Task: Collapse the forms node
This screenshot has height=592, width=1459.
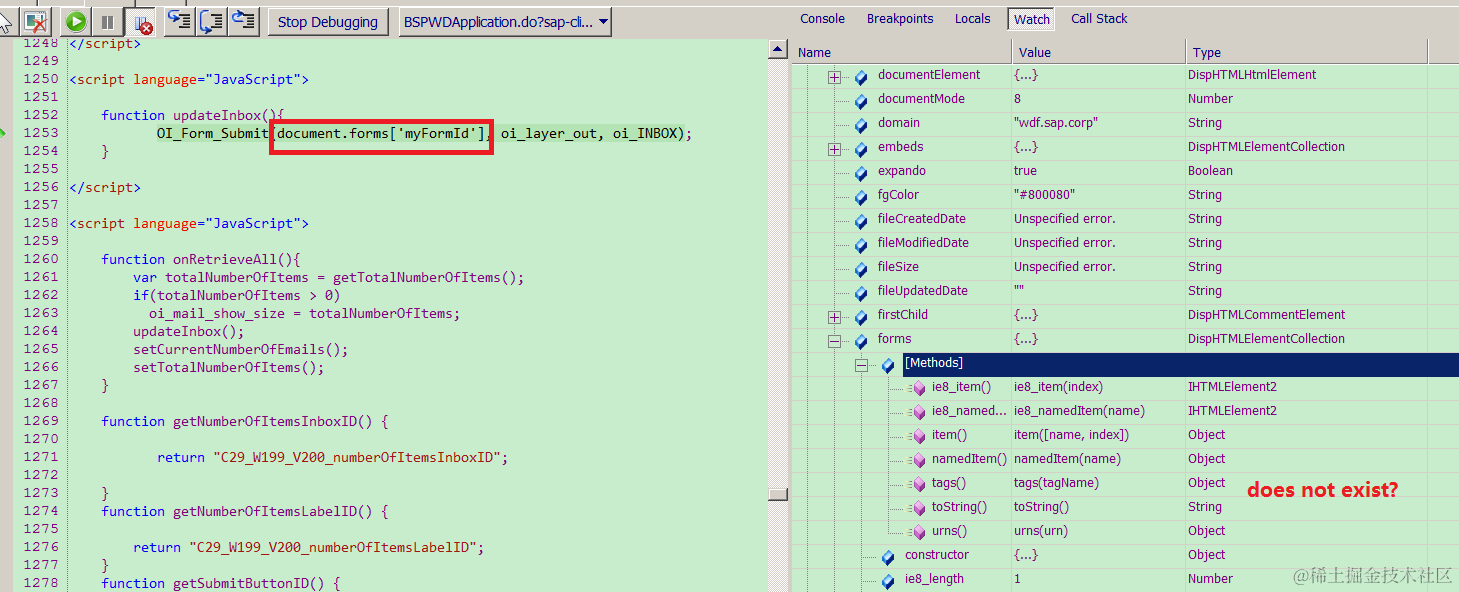Action: coord(835,341)
